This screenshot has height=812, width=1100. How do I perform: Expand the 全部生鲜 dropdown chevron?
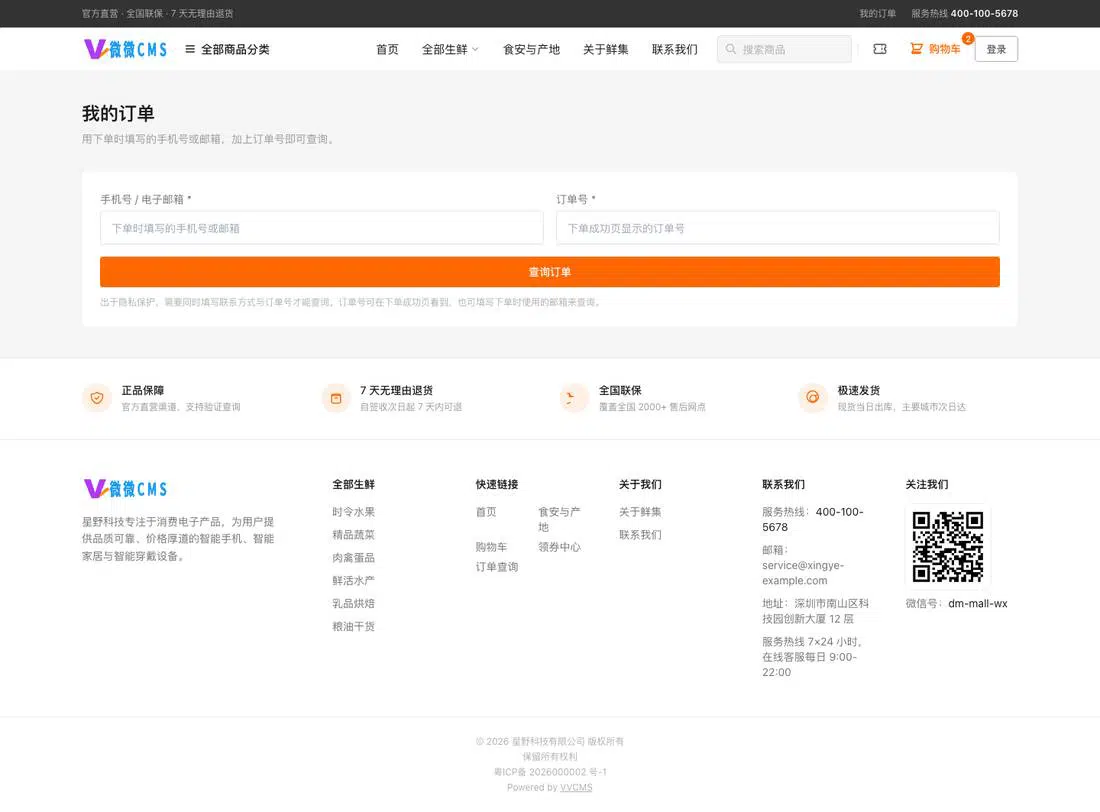tap(475, 49)
